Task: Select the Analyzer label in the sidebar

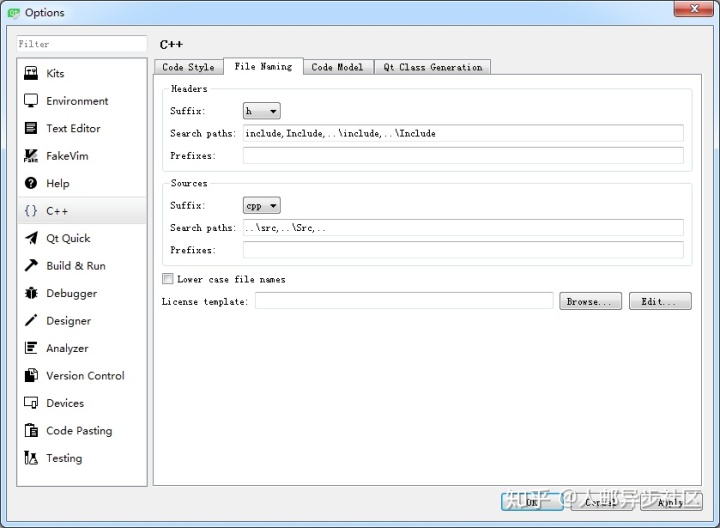Action: 67,348
